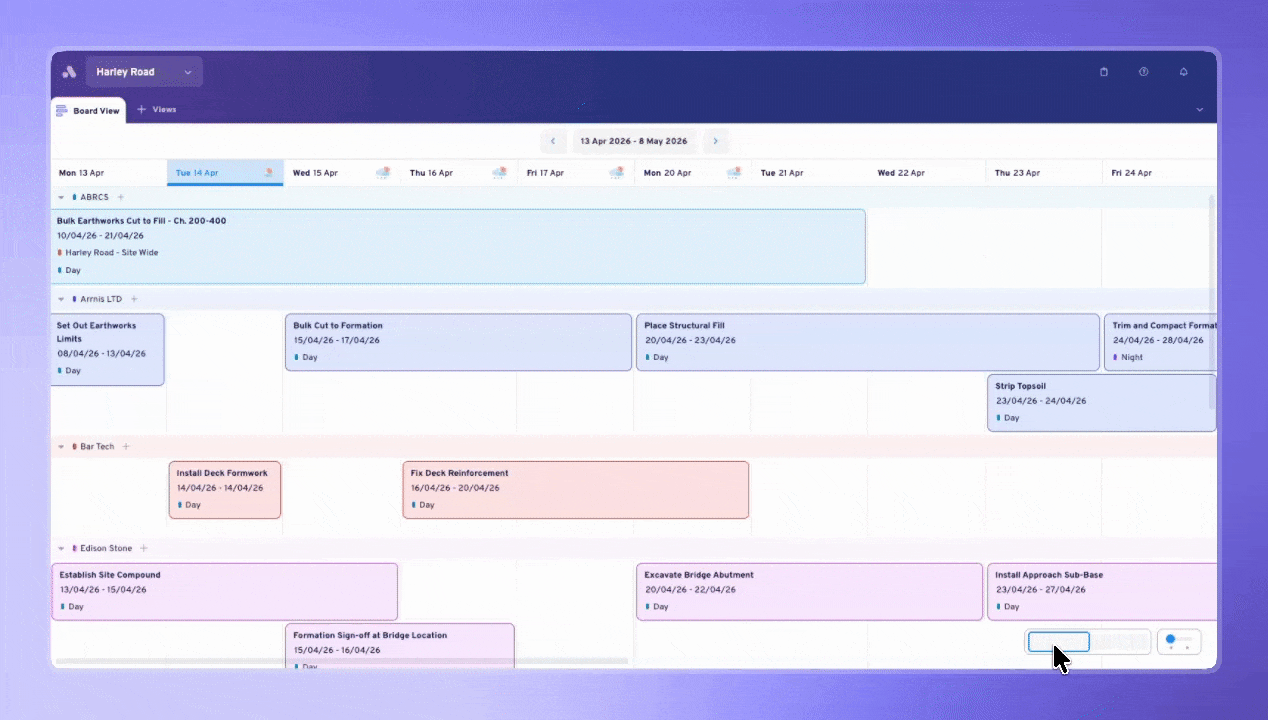Click plus icon beside Bar Tech group
Screen dimensions: 1268x720
point(126,447)
